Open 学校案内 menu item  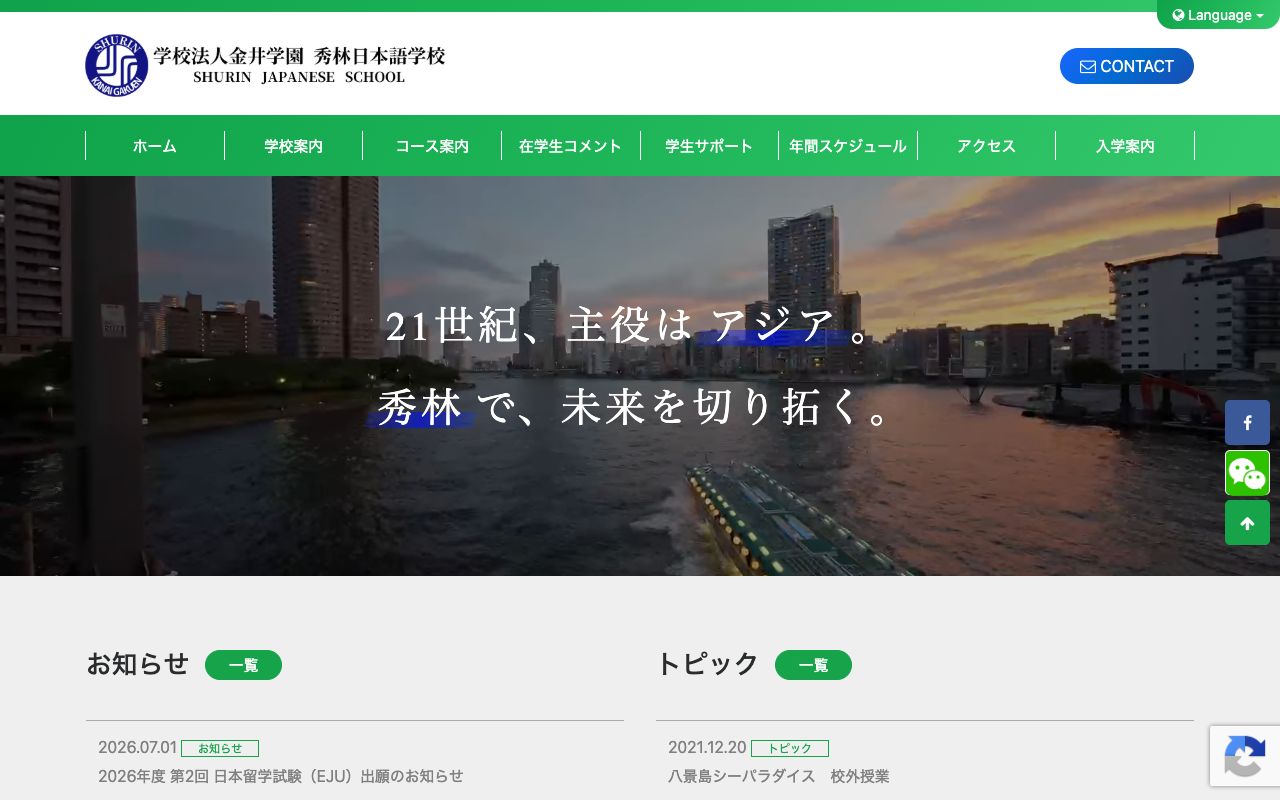tap(294, 146)
